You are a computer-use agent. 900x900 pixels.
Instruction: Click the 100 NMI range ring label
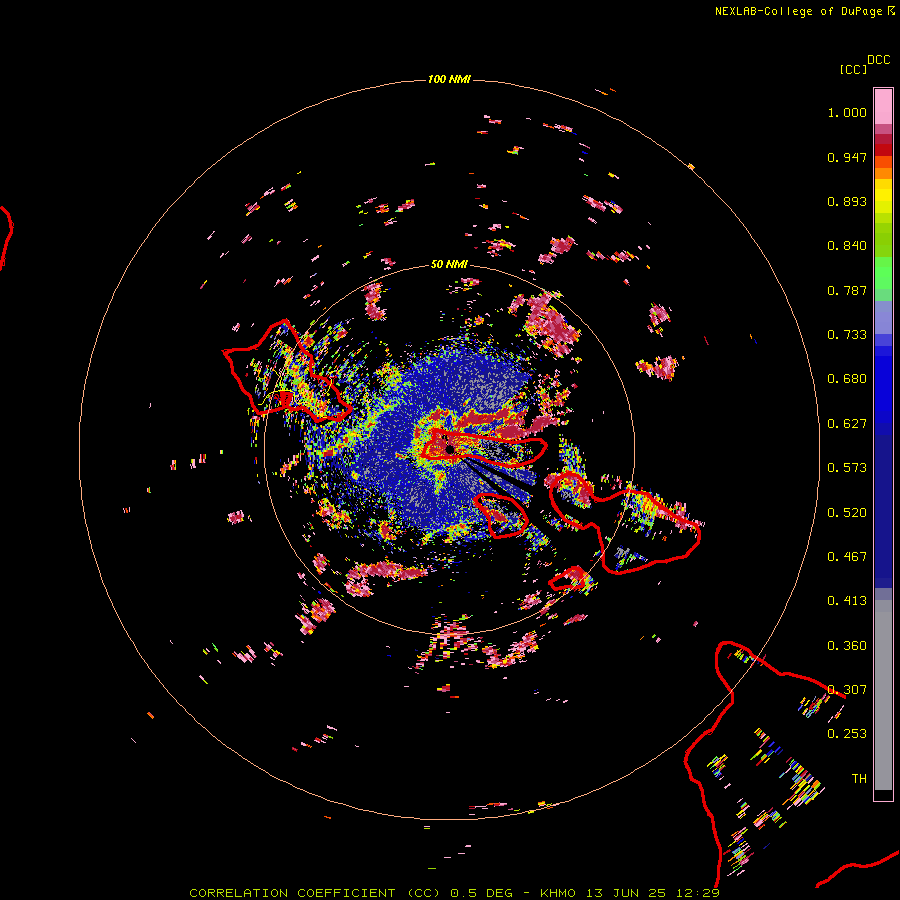(x=449, y=79)
